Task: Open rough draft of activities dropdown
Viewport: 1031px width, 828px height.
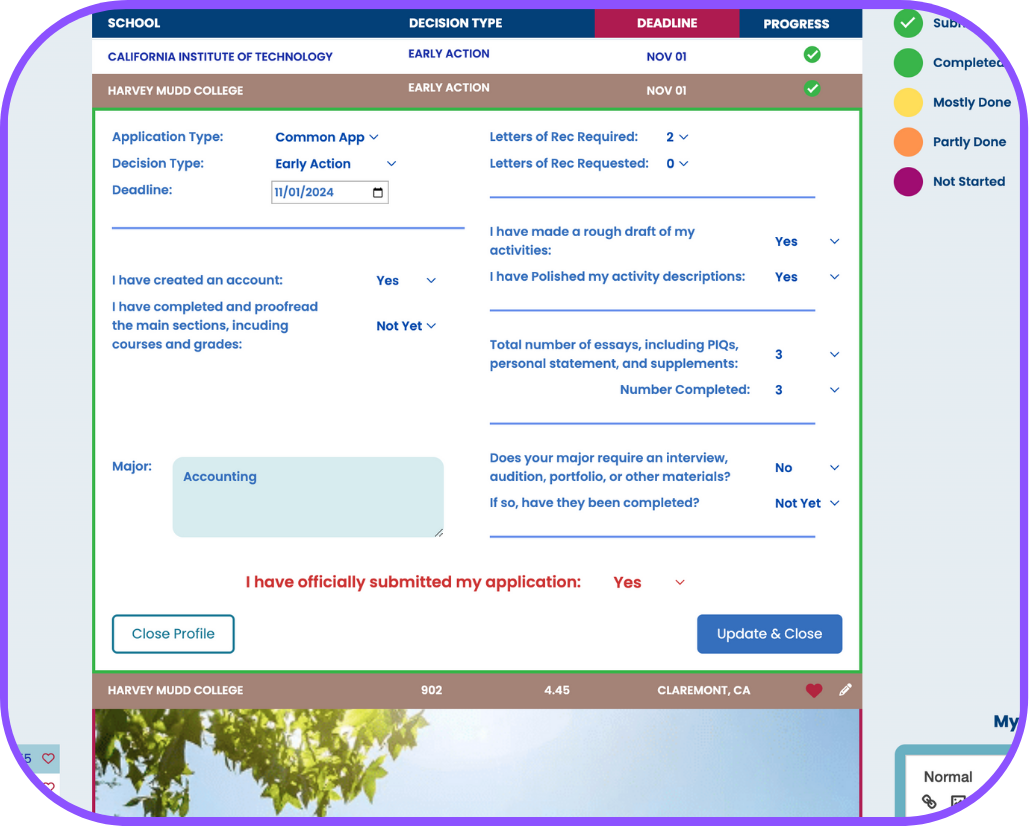Action: click(x=807, y=242)
